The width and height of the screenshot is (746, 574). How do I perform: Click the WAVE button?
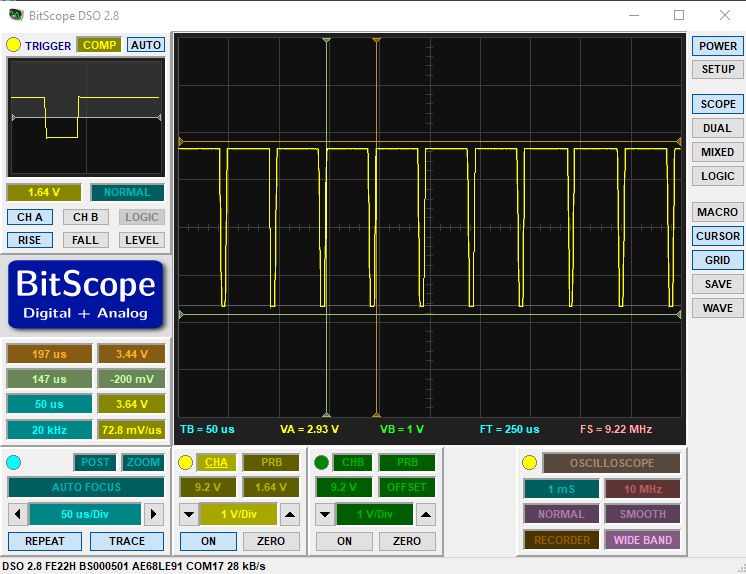(x=717, y=308)
